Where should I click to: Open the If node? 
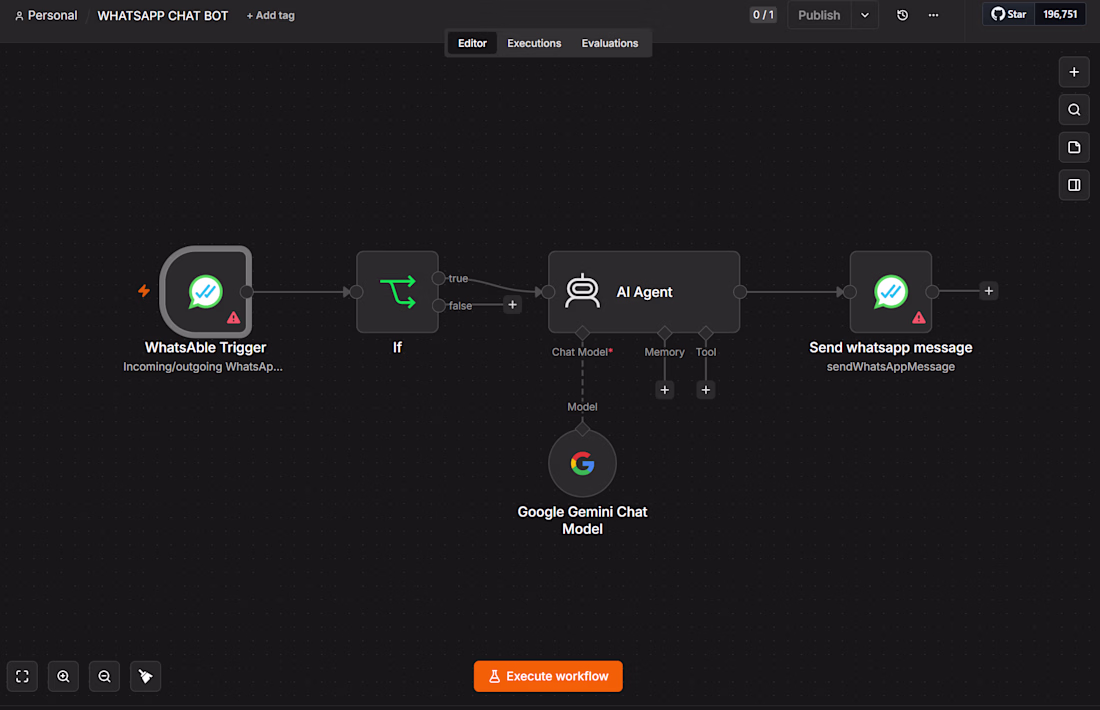pyautogui.click(x=397, y=292)
